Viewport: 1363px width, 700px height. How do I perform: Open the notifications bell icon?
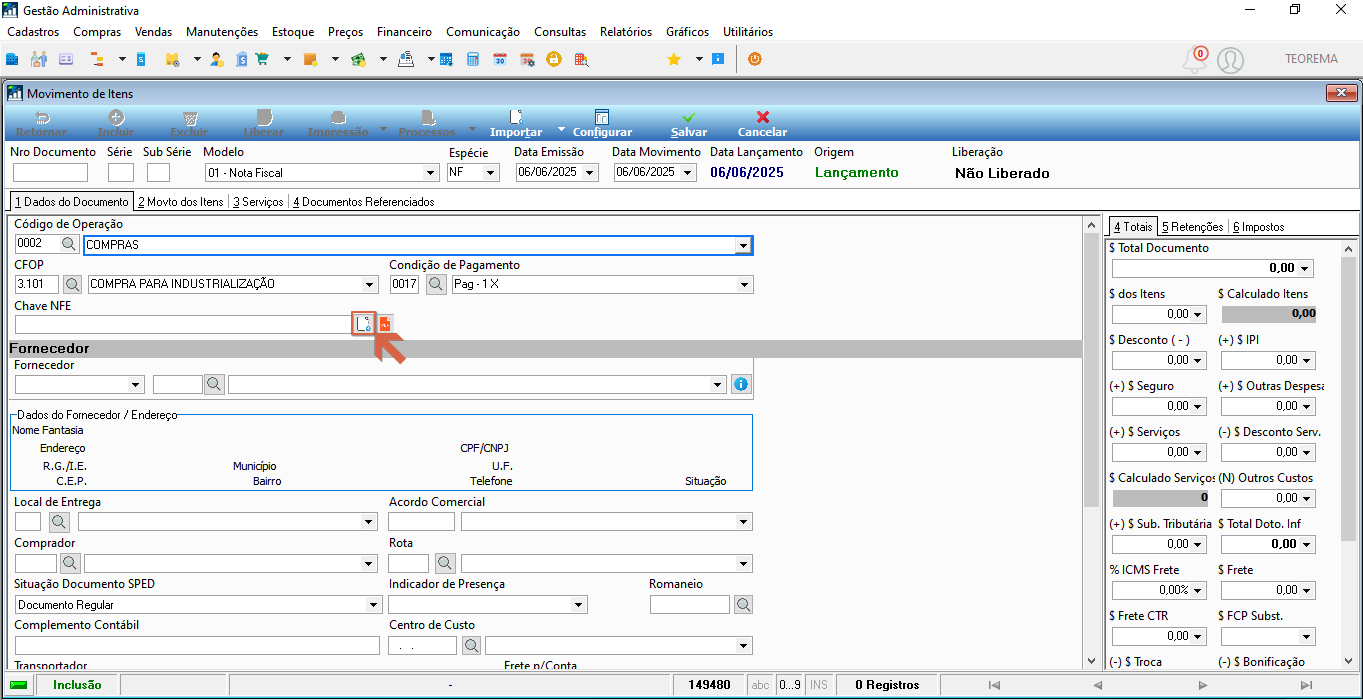click(1194, 59)
